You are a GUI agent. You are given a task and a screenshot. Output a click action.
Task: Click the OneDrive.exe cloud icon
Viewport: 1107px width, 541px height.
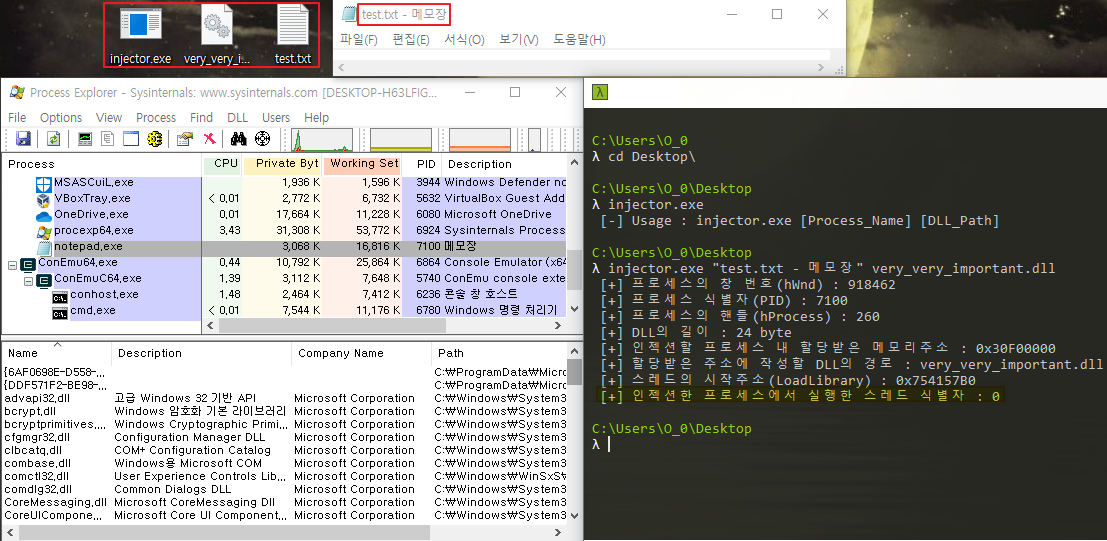pyautogui.click(x=44, y=215)
